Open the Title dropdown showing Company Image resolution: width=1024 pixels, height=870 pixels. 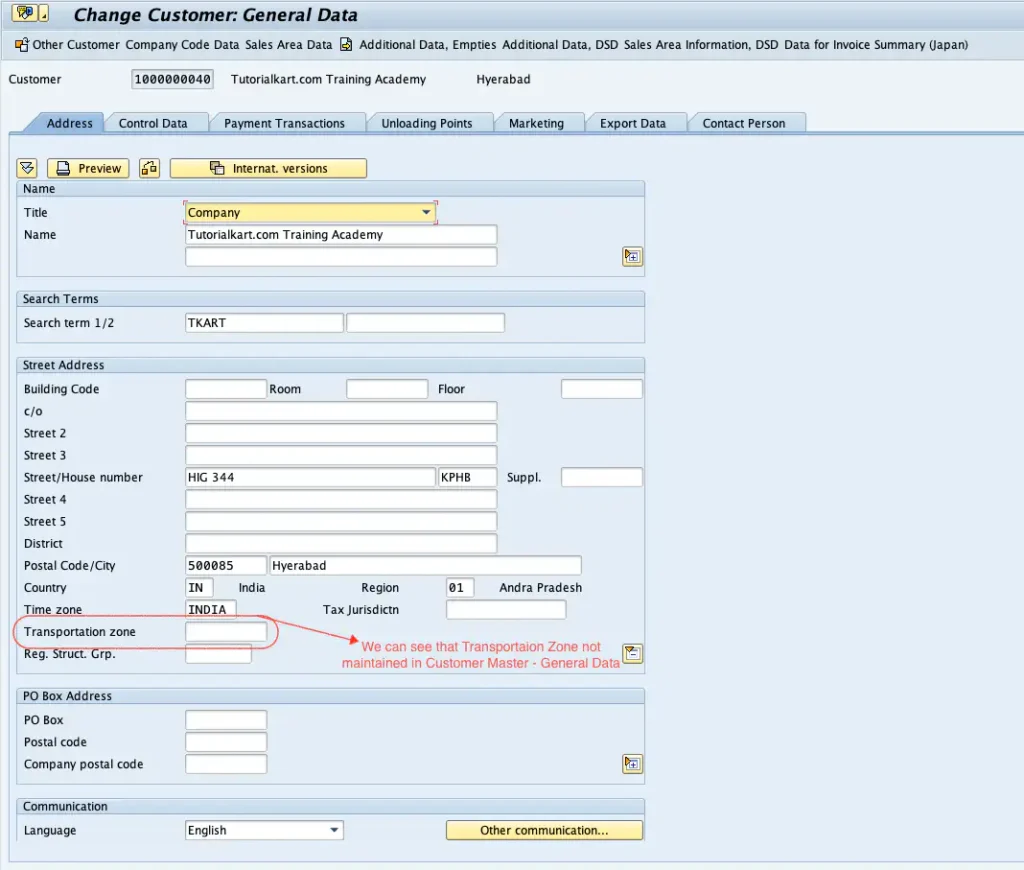310,212
